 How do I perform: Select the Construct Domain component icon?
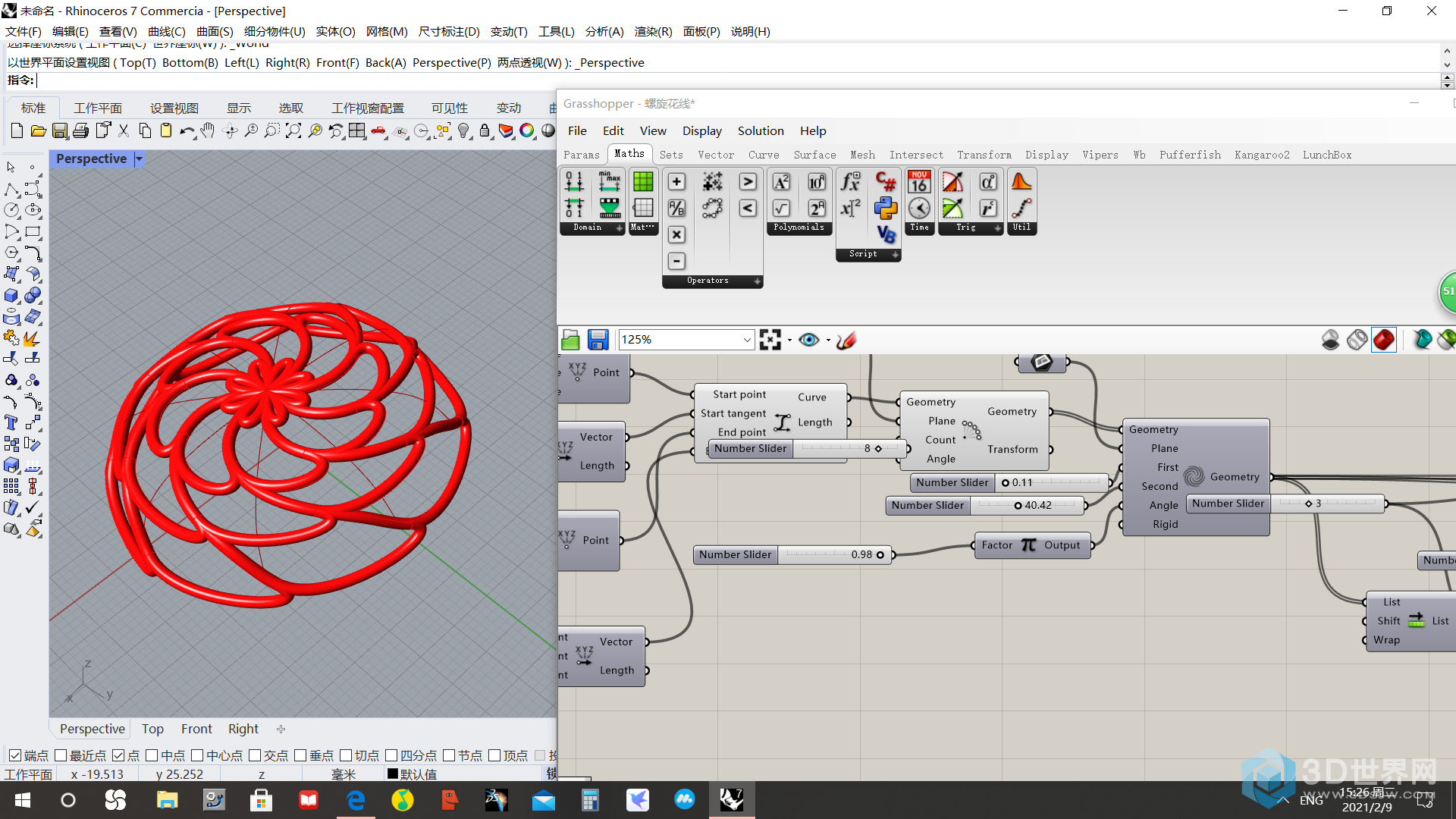pyautogui.click(x=574, y=182)
